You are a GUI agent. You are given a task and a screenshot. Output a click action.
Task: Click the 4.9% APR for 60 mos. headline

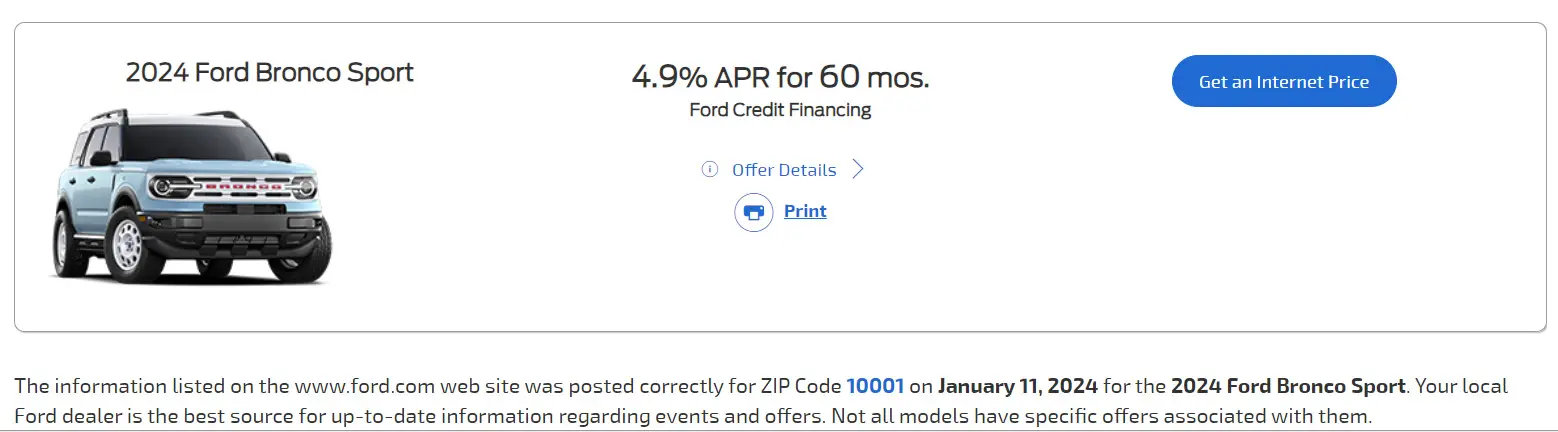click(x=780, y=76)
